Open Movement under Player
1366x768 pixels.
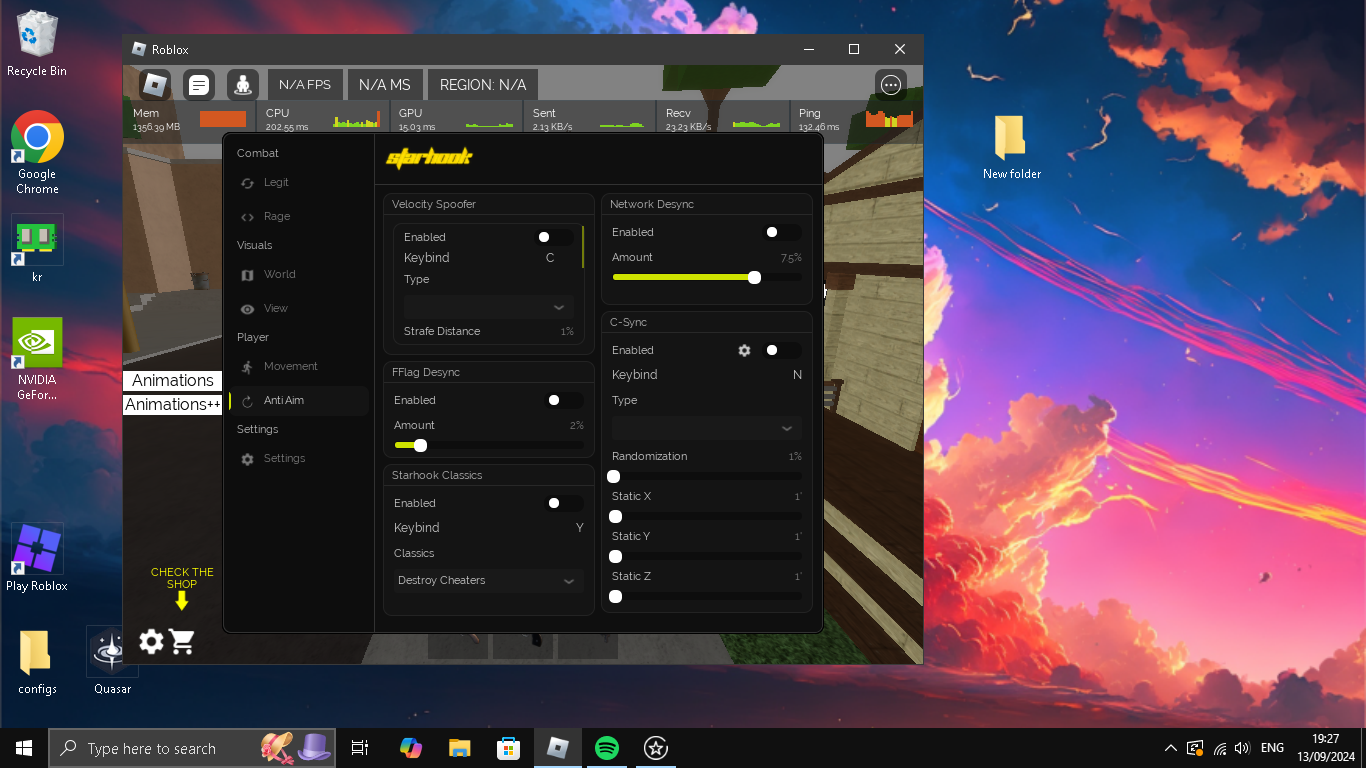(290, 367)
